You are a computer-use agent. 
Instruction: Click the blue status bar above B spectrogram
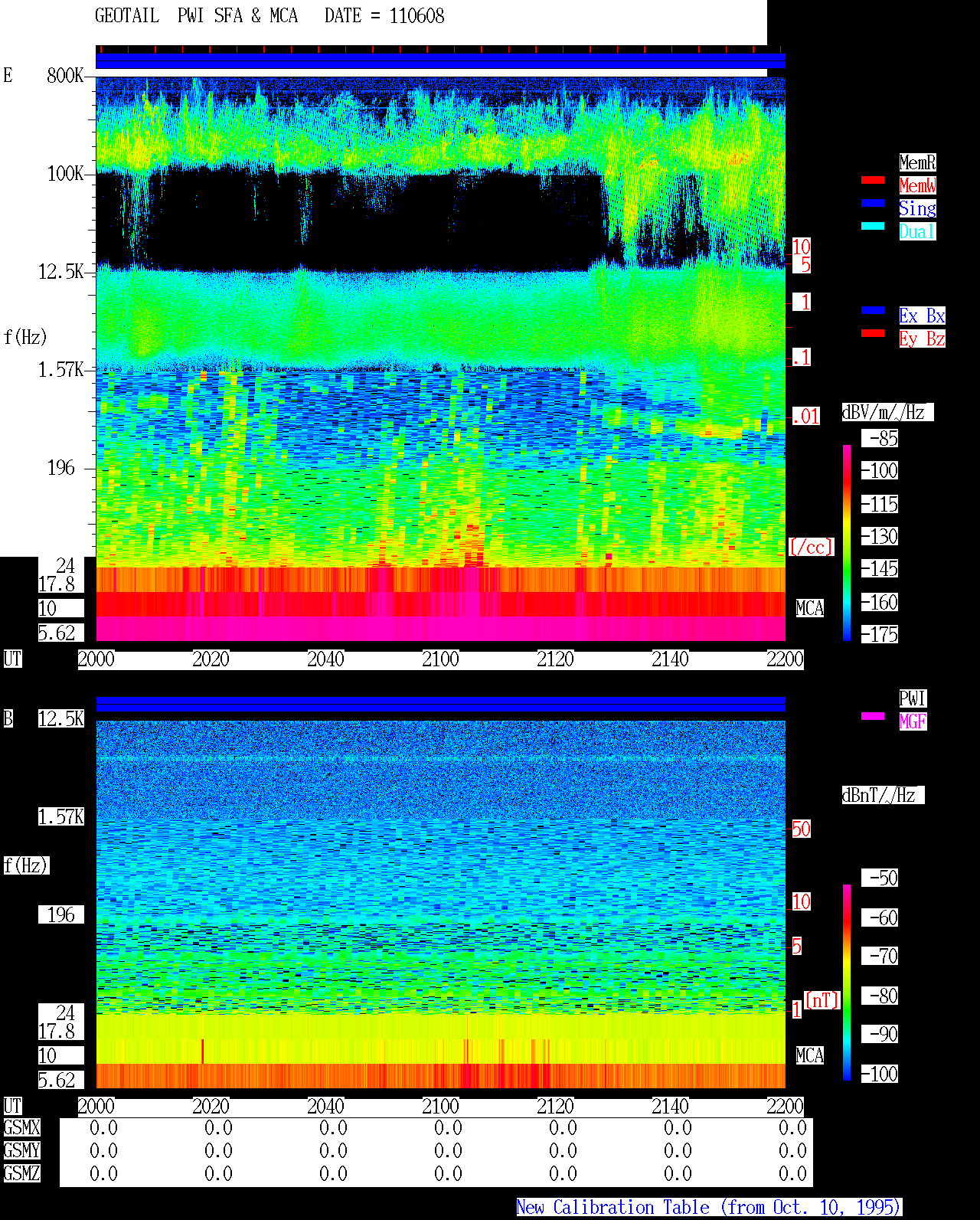point(440,704)
